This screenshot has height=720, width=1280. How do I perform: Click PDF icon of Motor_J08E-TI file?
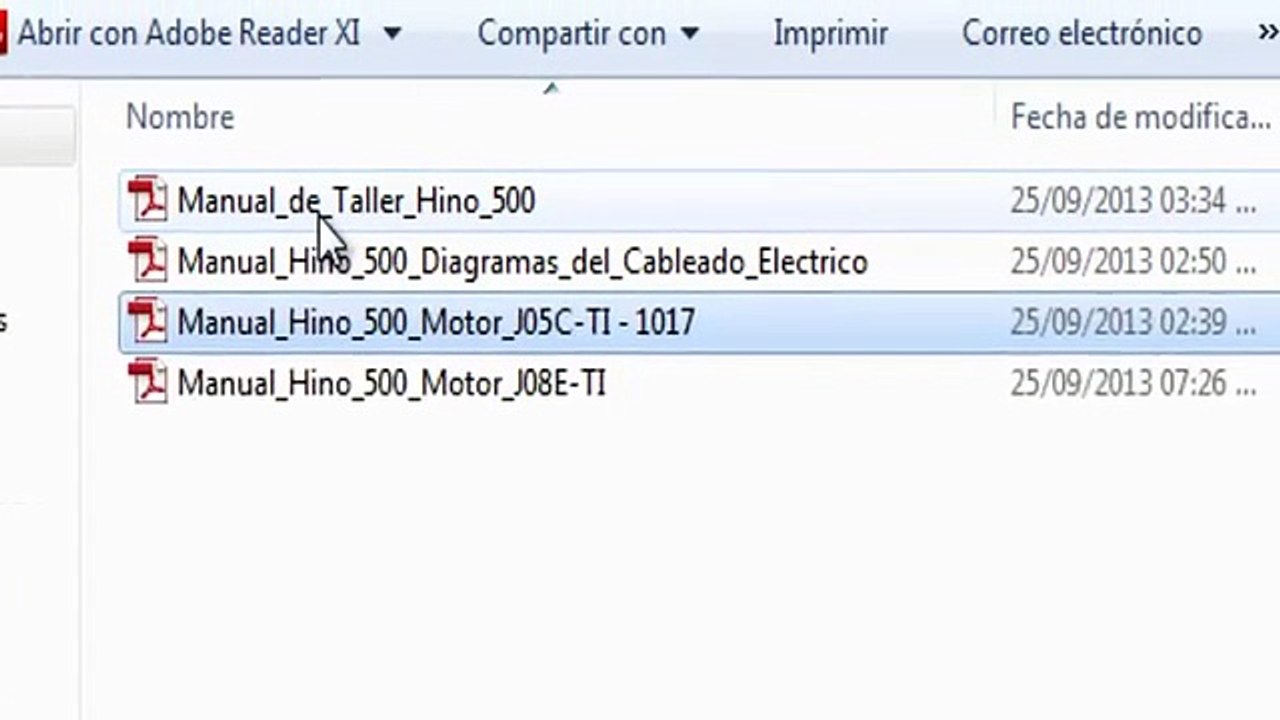click(x=148, y=382)
